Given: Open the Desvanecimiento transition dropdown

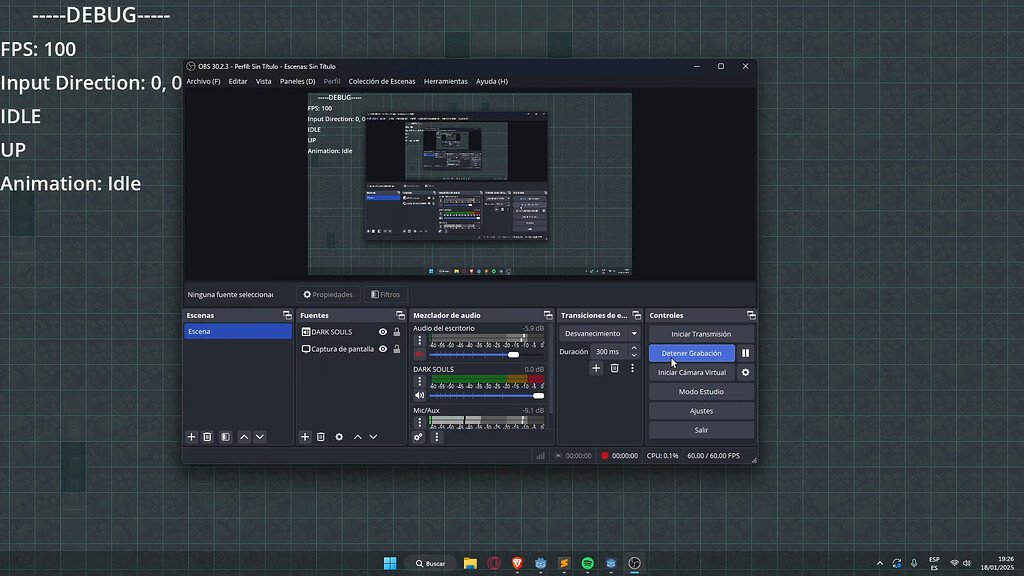Looking at the screenshot, I should coord(634,333).
